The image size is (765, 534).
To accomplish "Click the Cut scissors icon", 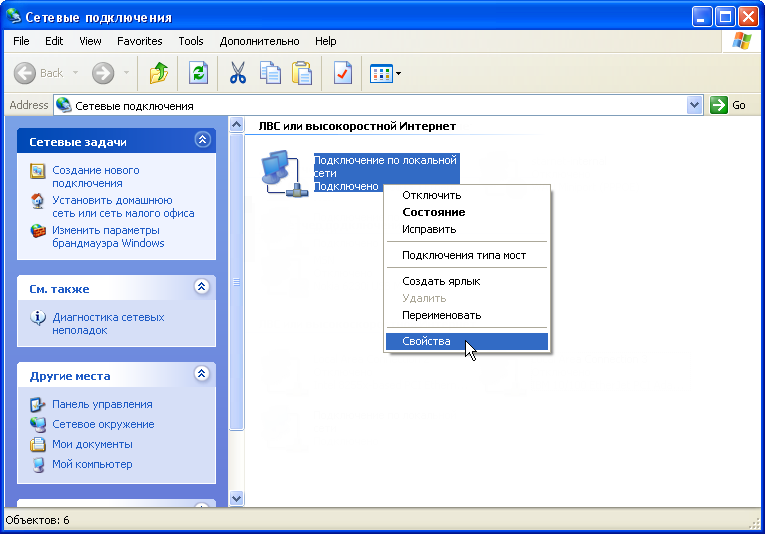I will click(x=238, y=73).
